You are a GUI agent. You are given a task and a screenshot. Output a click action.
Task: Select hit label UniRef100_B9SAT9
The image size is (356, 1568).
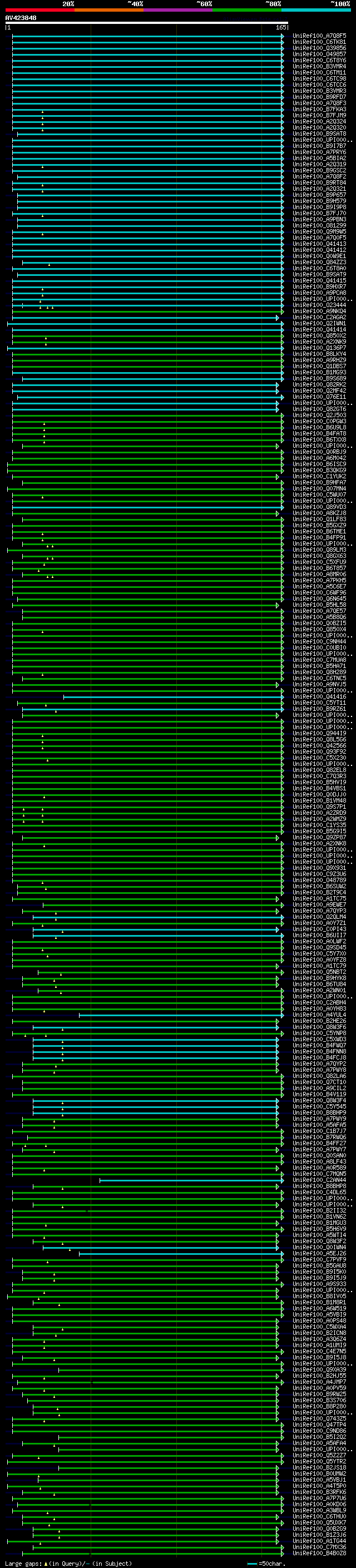[x=319, y=275]
